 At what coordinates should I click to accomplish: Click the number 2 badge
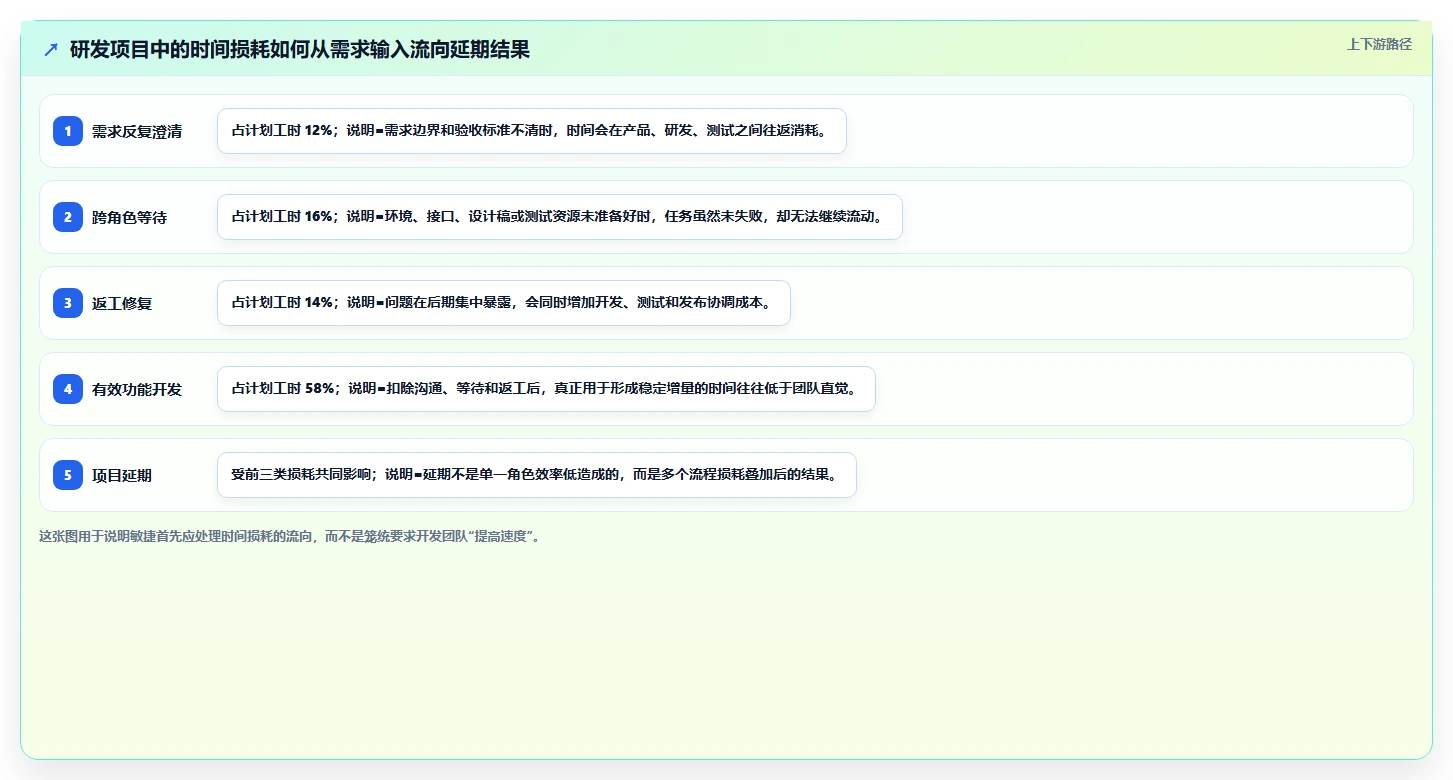pos(68,217)
